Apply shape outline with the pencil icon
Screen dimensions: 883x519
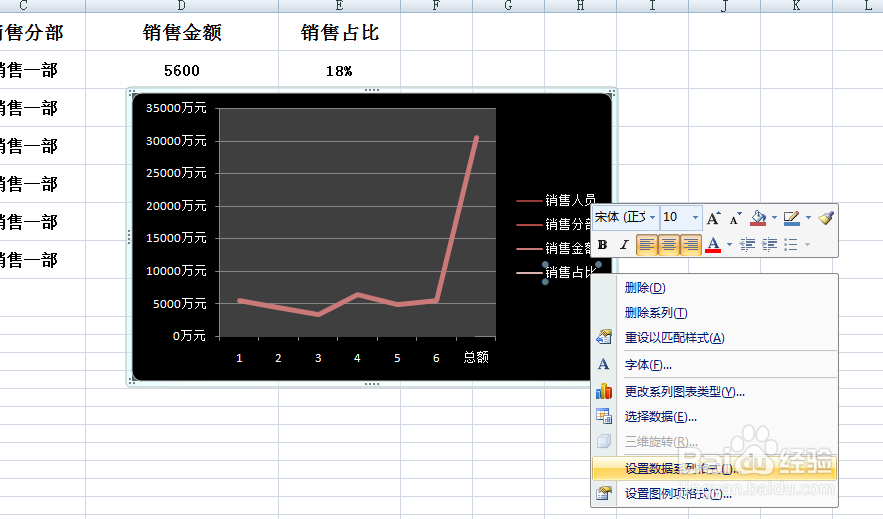pos(792,218)
